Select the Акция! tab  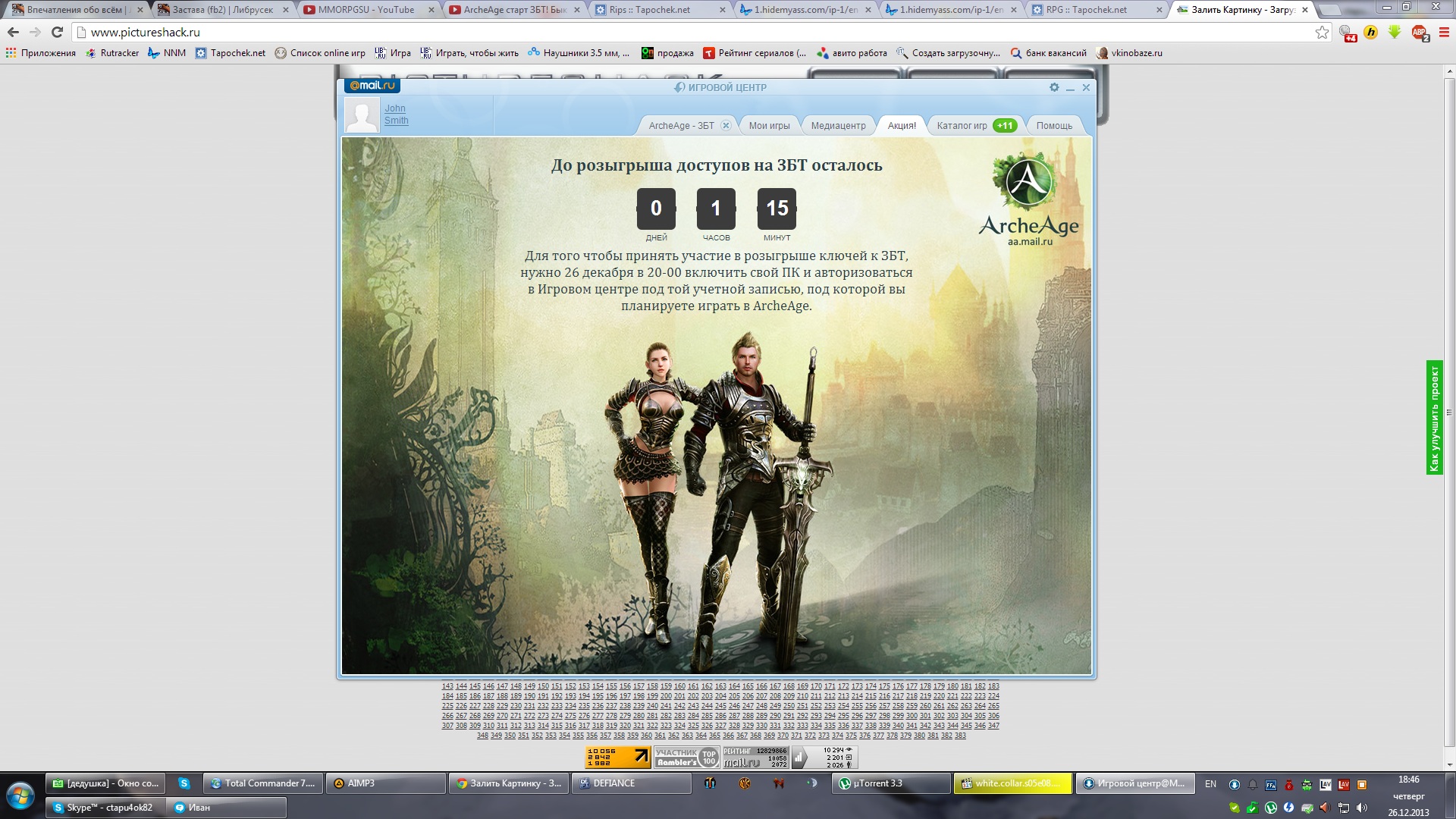click(x=902, y=126)
